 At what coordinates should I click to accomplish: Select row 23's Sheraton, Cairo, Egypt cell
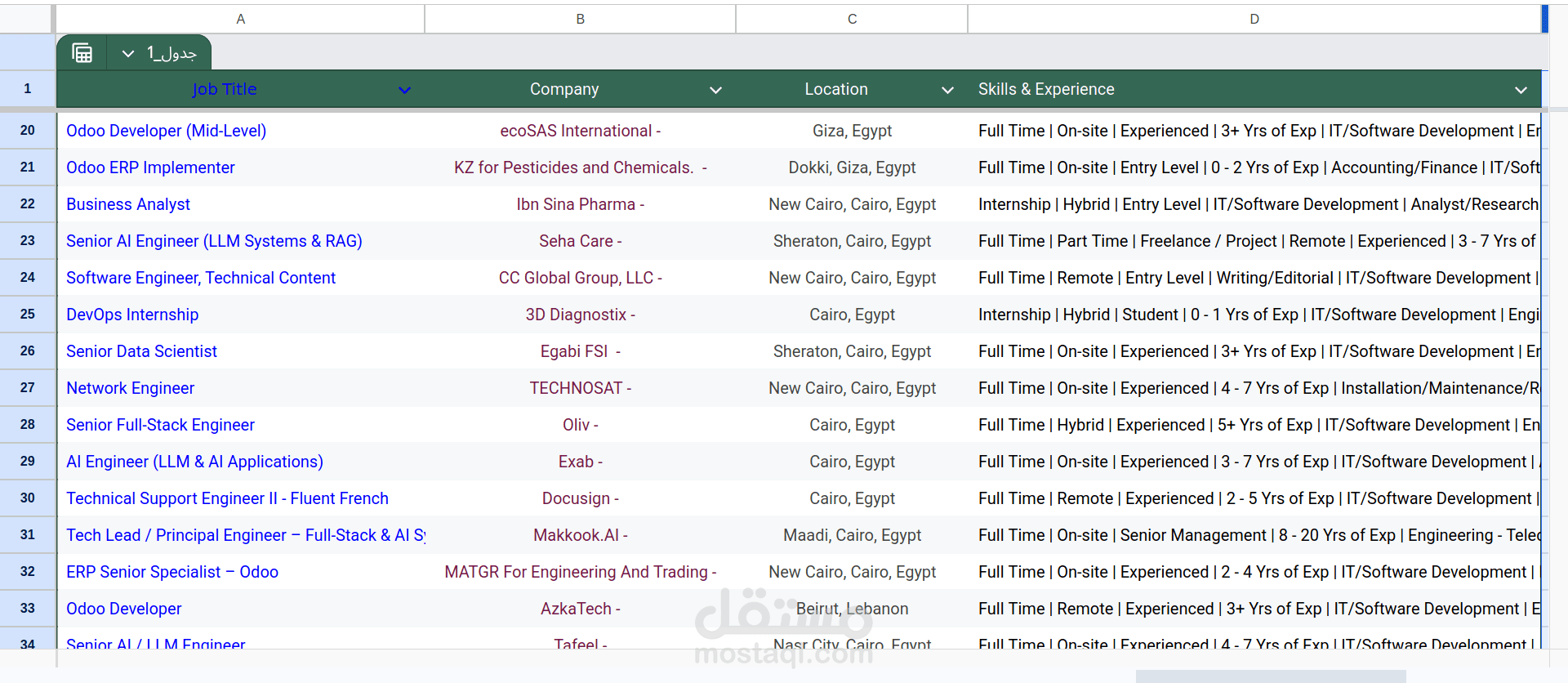coord(852,241)
